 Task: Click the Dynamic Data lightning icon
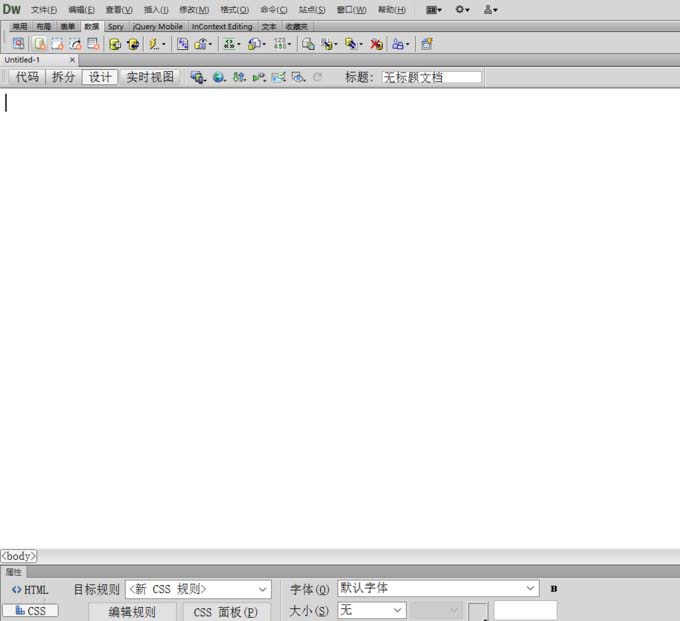[157, 44]
